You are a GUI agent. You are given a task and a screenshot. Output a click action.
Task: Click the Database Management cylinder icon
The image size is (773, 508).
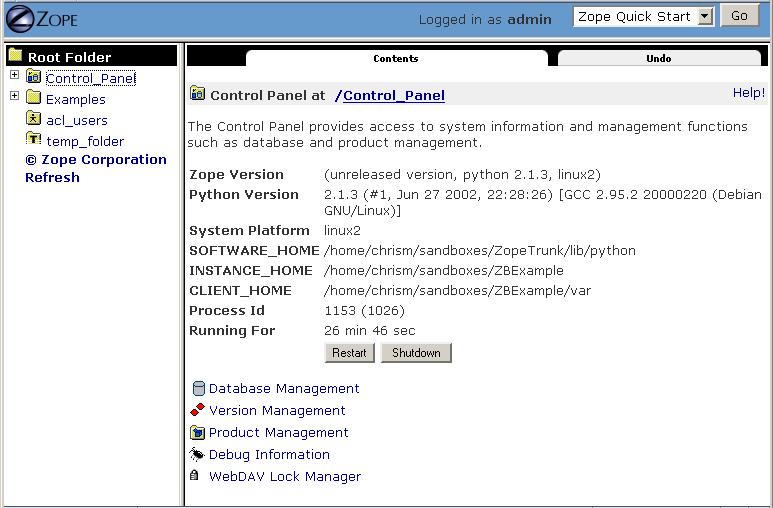tap(197, 388)
